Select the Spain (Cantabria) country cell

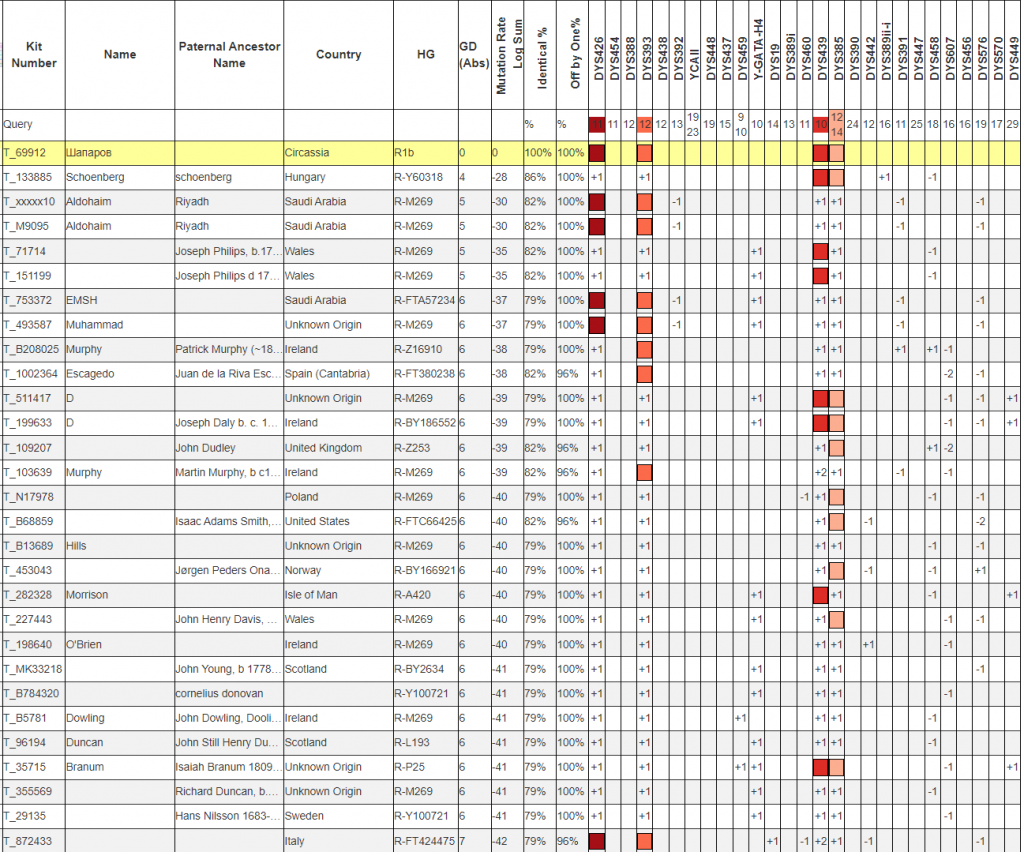[327, 374]
